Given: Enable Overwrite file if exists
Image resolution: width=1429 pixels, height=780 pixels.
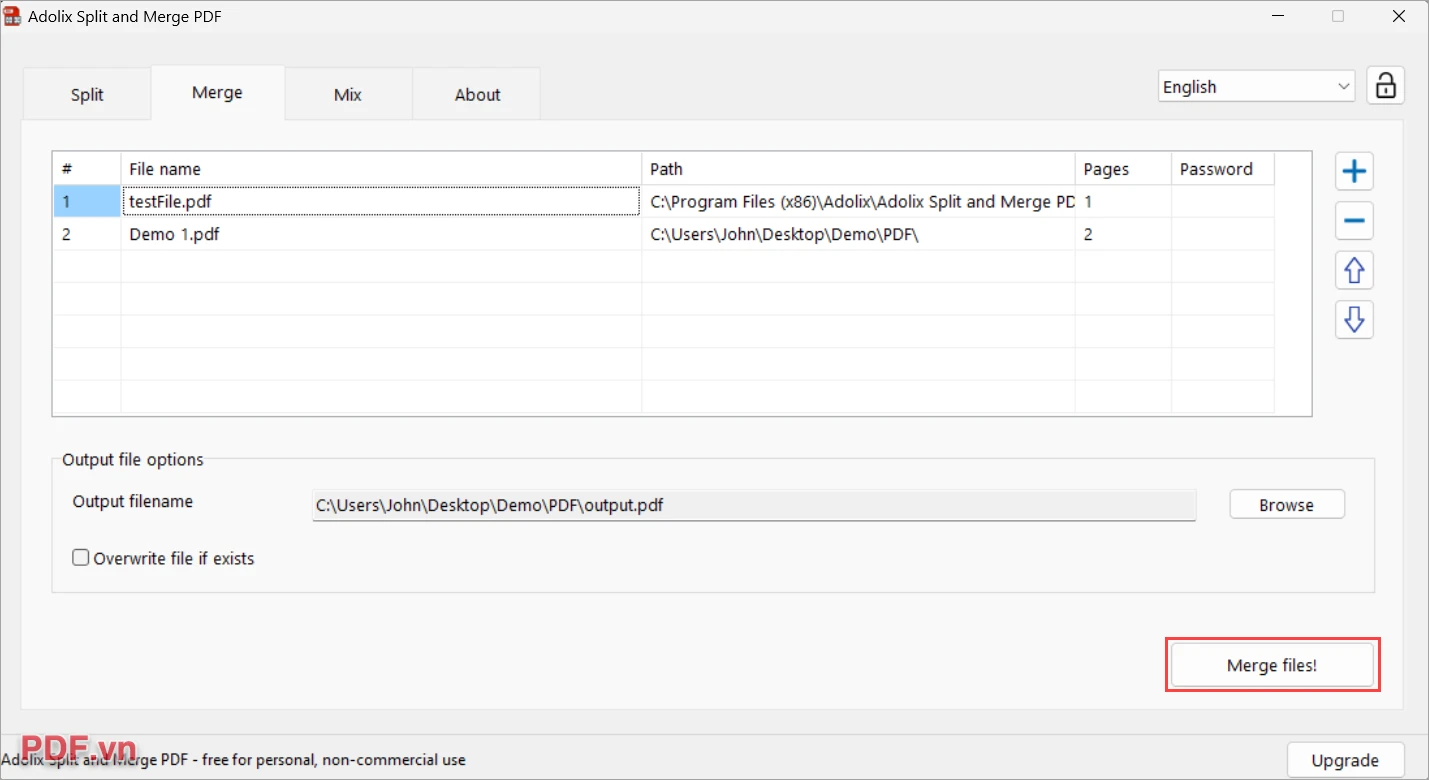Looking at the screenshot, I should [x=81, y=558].
